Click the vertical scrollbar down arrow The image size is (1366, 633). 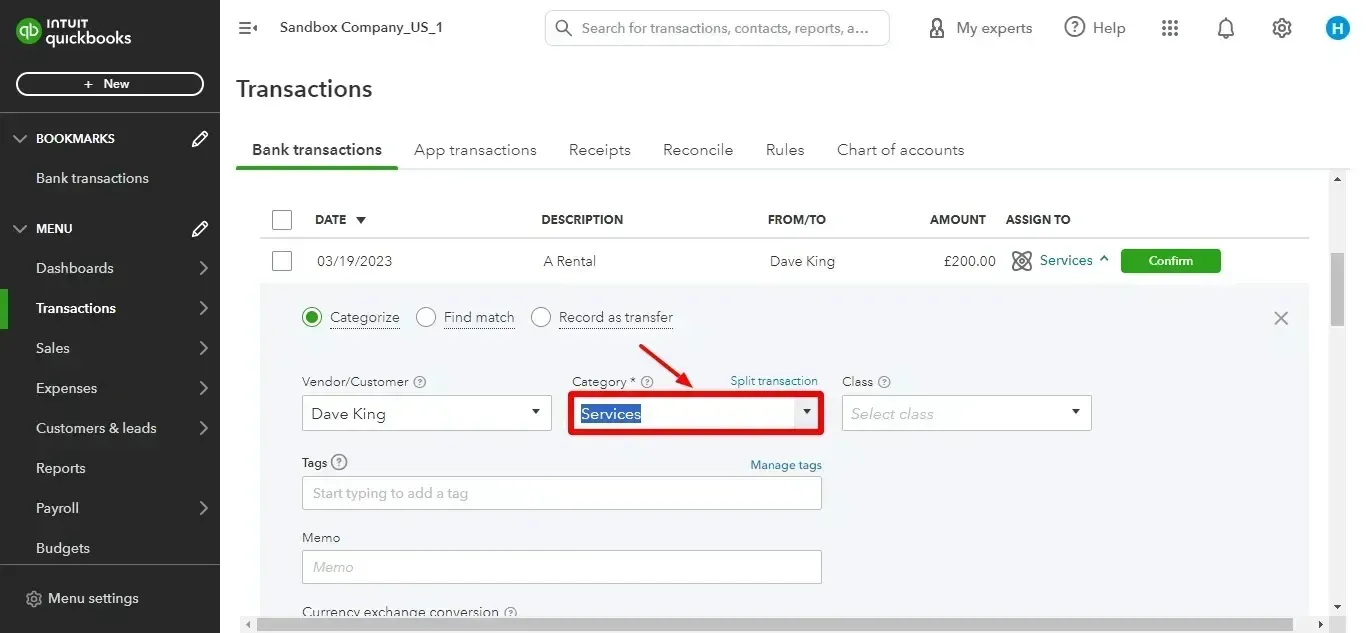1337,607
